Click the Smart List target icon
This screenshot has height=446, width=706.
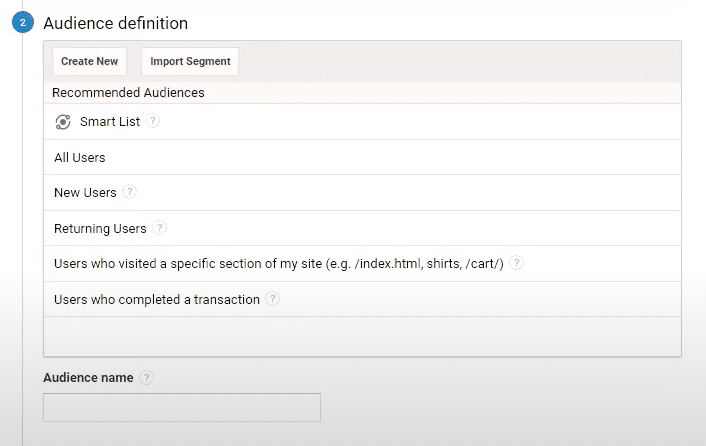(x=63, y=122)
